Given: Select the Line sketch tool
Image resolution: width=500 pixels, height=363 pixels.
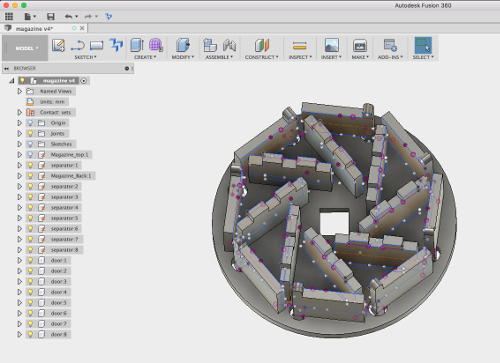Looking at the screenshot, I should coord(78,45).
